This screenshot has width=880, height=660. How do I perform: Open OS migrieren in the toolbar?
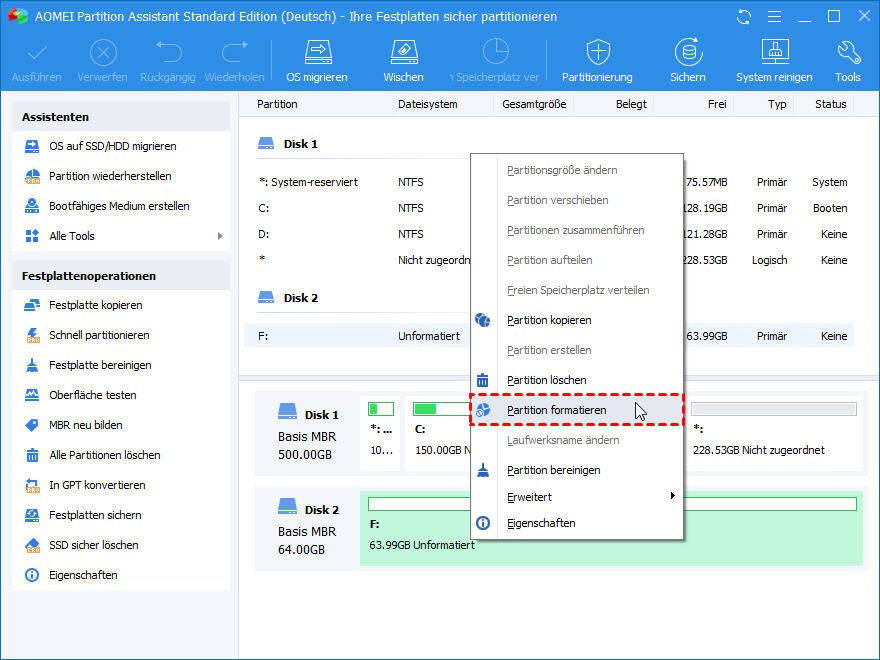pos(317,61)
